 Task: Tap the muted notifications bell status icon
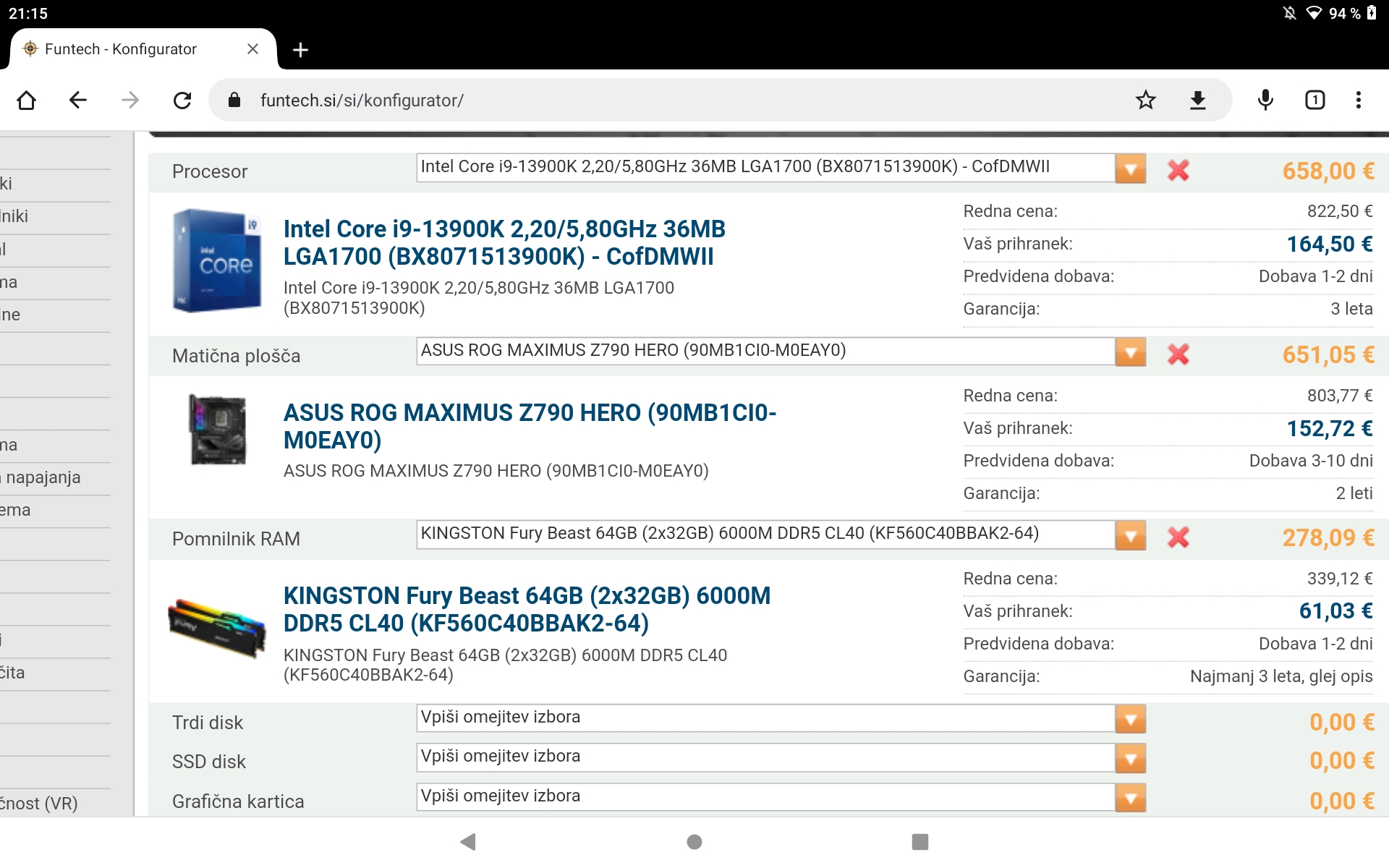point(1290,13)
